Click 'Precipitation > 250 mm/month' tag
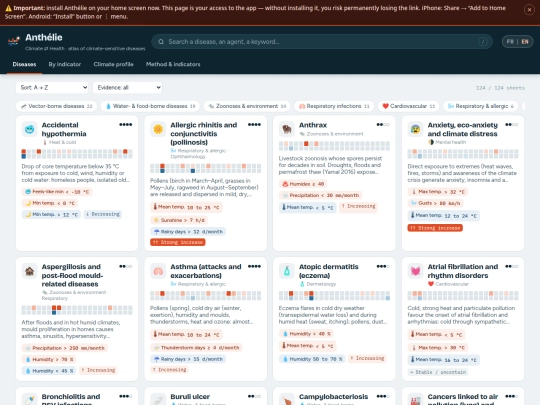Viewport: 540px width, 405px height. 65,348
